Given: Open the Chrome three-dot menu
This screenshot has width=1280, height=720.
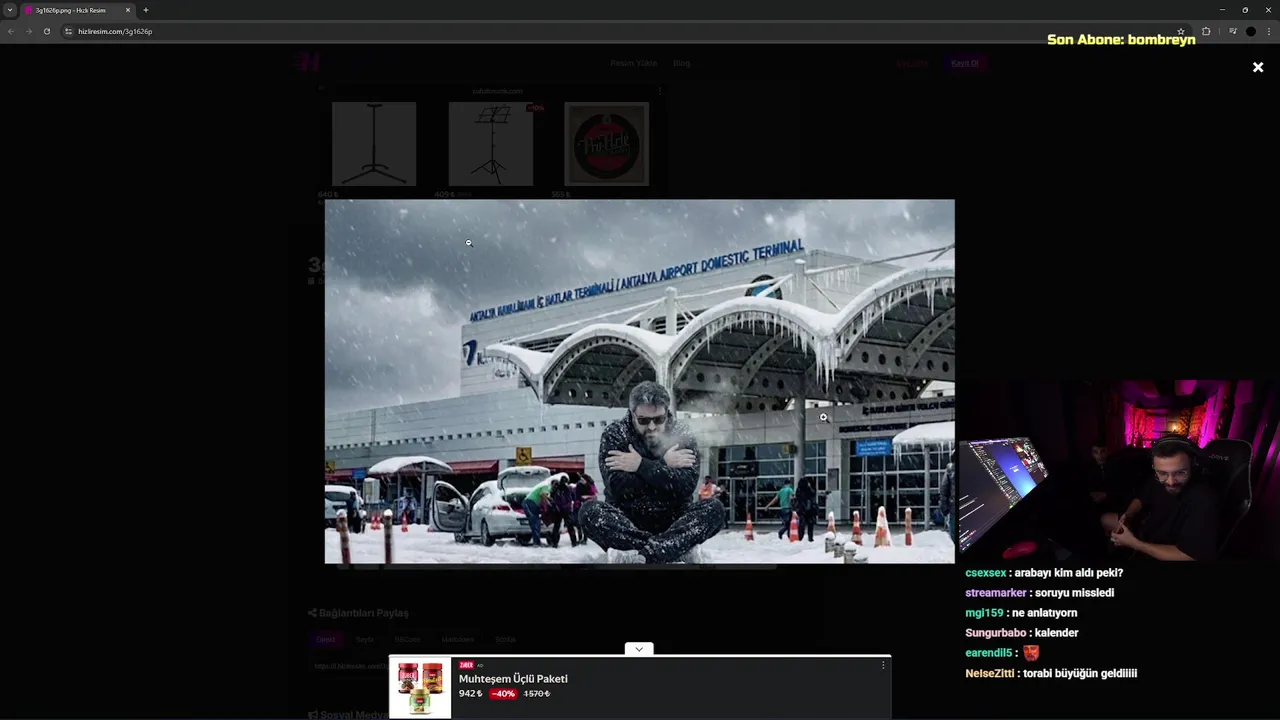Looking at the screenshot, I should click(1268, 31).
